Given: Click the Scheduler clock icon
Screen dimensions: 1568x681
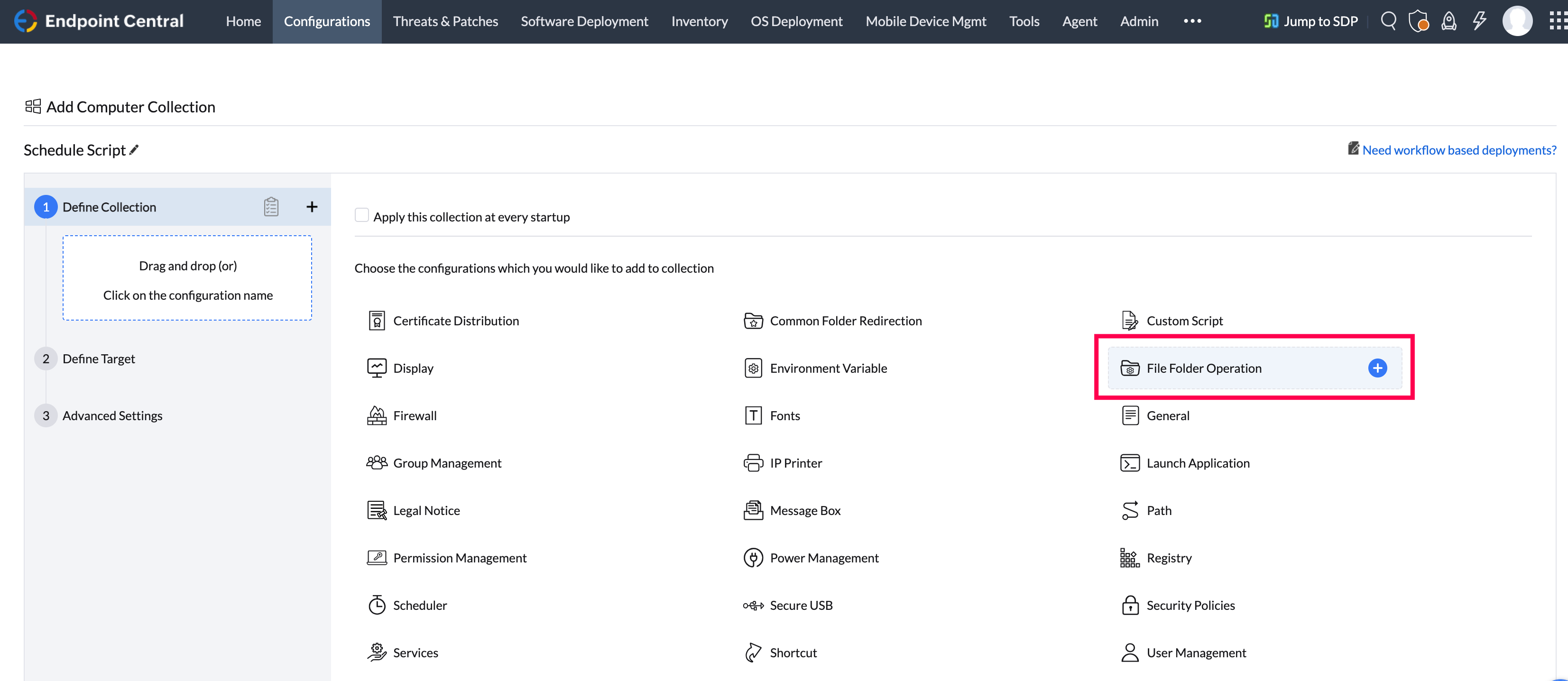Looking at the screenshot, I should point(377,606).
